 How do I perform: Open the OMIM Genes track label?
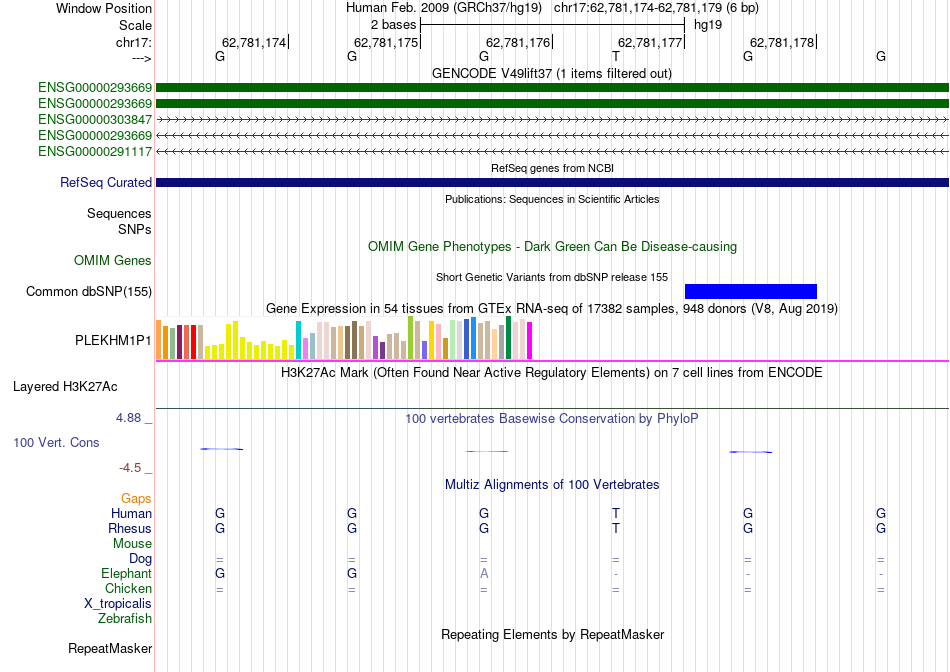click(x=113, y=261)
